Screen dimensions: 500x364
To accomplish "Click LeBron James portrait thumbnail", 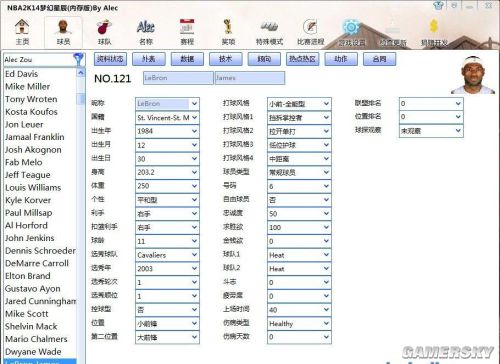I will 473,75.
